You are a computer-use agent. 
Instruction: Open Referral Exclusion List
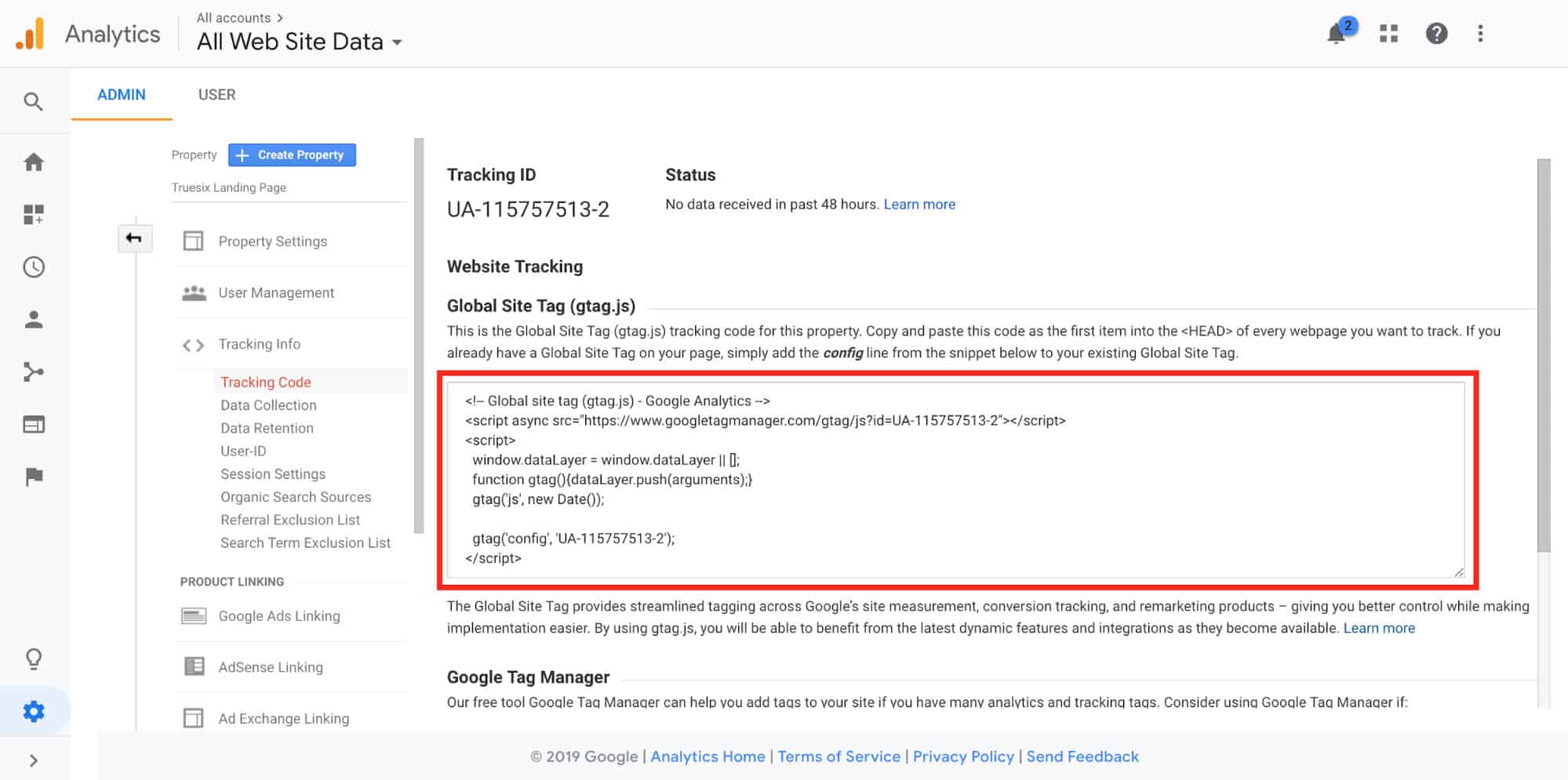290,520
